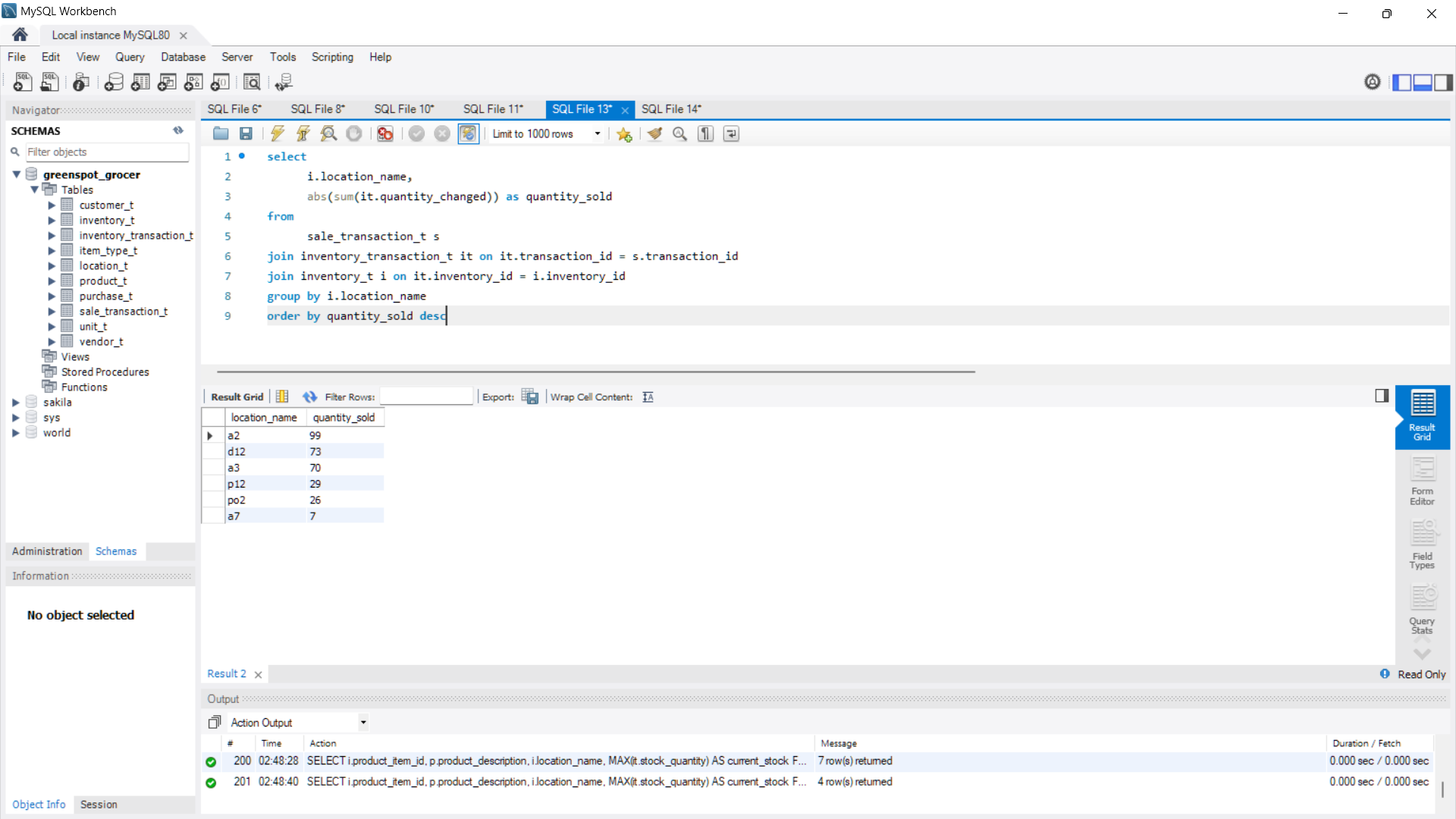This screenshot has height=819, width=1456.
Task: Collapse the Tables folder
Action: (x=35, y=190)
